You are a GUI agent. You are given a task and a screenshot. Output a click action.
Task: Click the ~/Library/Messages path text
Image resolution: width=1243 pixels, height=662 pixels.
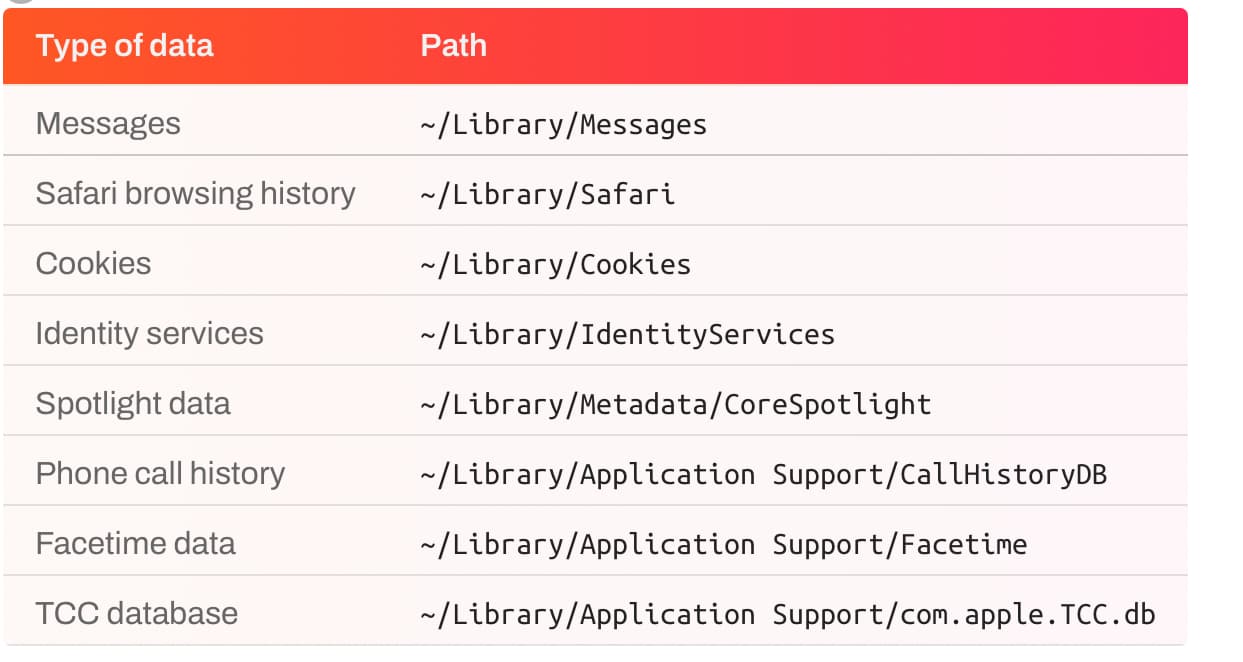click(x=563, y=125)
